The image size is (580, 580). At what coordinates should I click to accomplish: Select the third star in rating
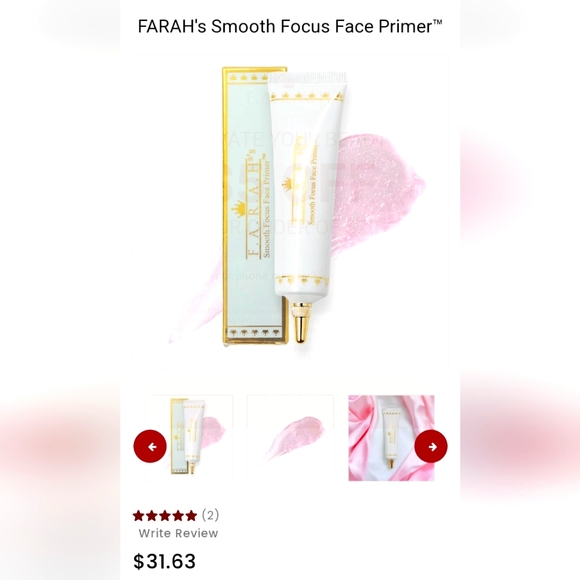(x=165, y=515)
